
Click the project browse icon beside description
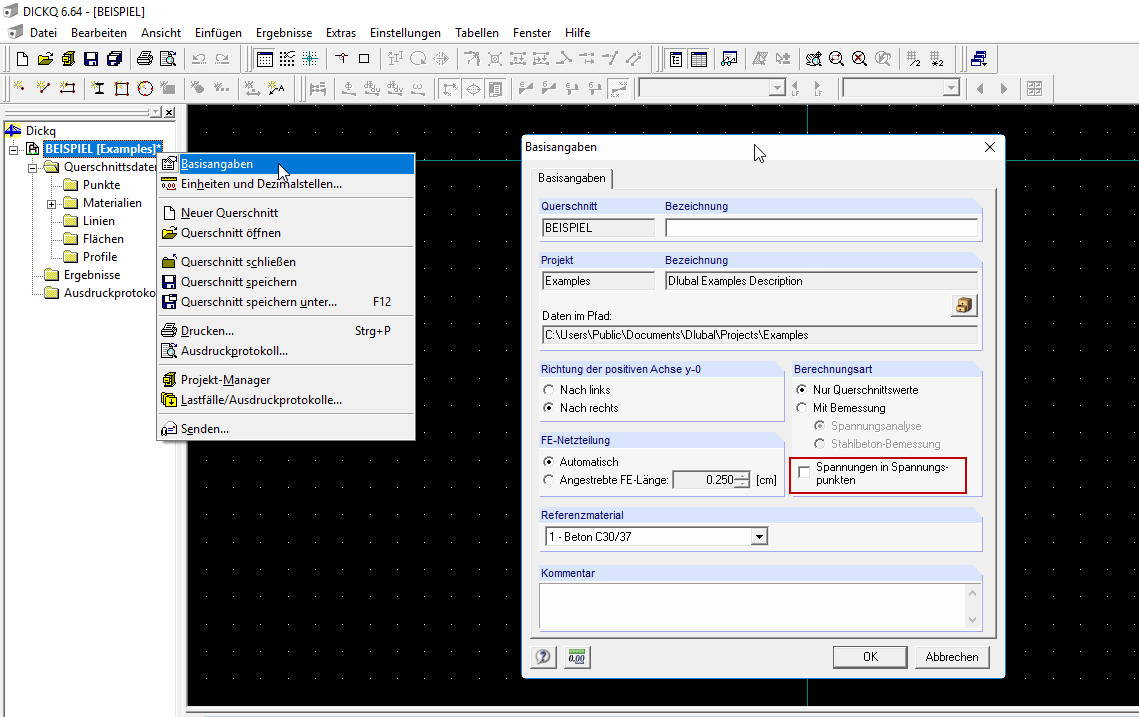pyautogui.click(x=964, y=305)
